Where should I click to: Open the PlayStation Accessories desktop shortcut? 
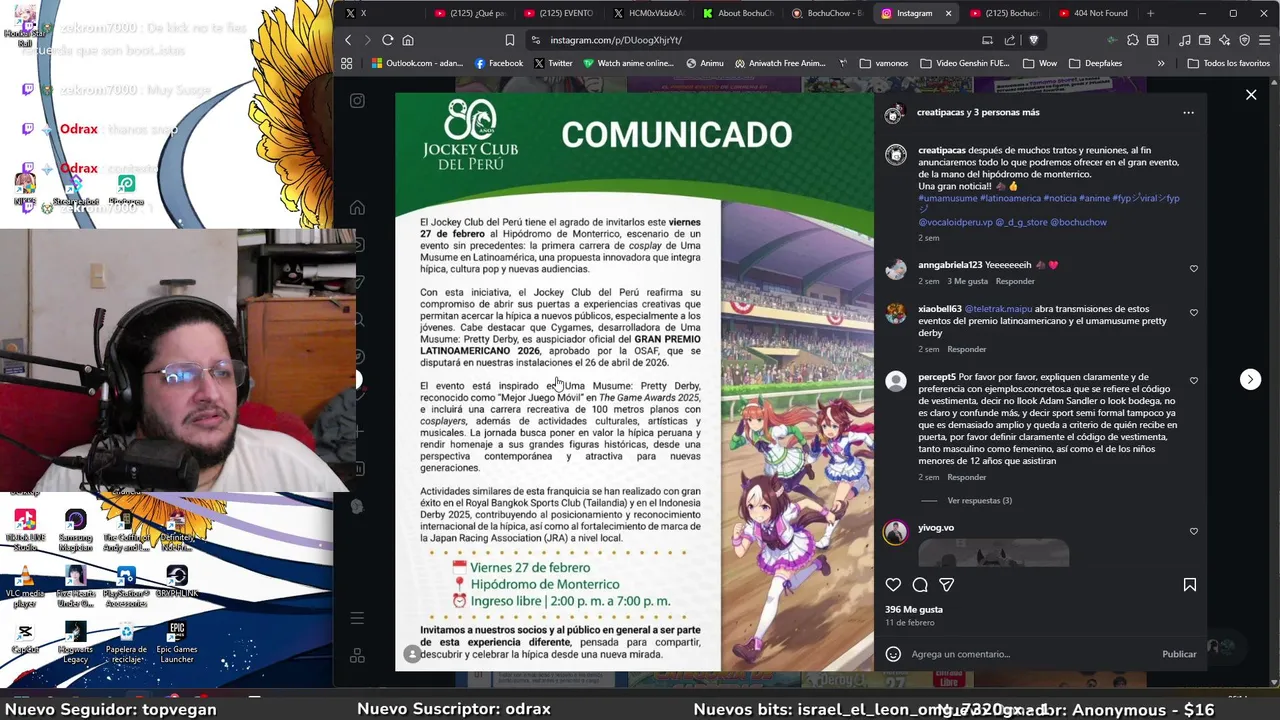(126, 587)
